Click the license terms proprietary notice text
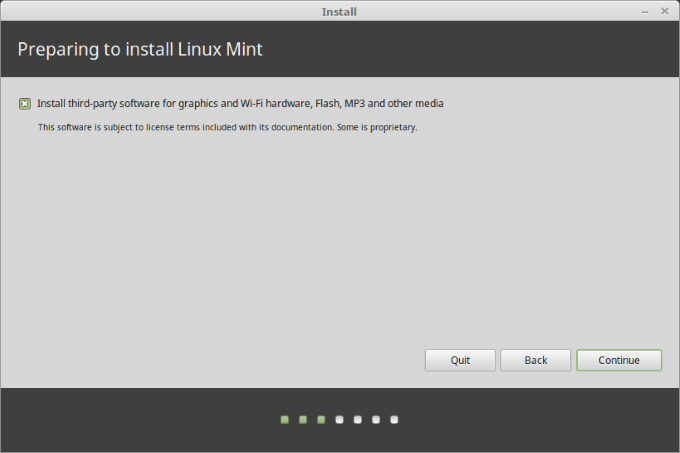This screenshot has width=680, height=453. click(x=227, y=127)
